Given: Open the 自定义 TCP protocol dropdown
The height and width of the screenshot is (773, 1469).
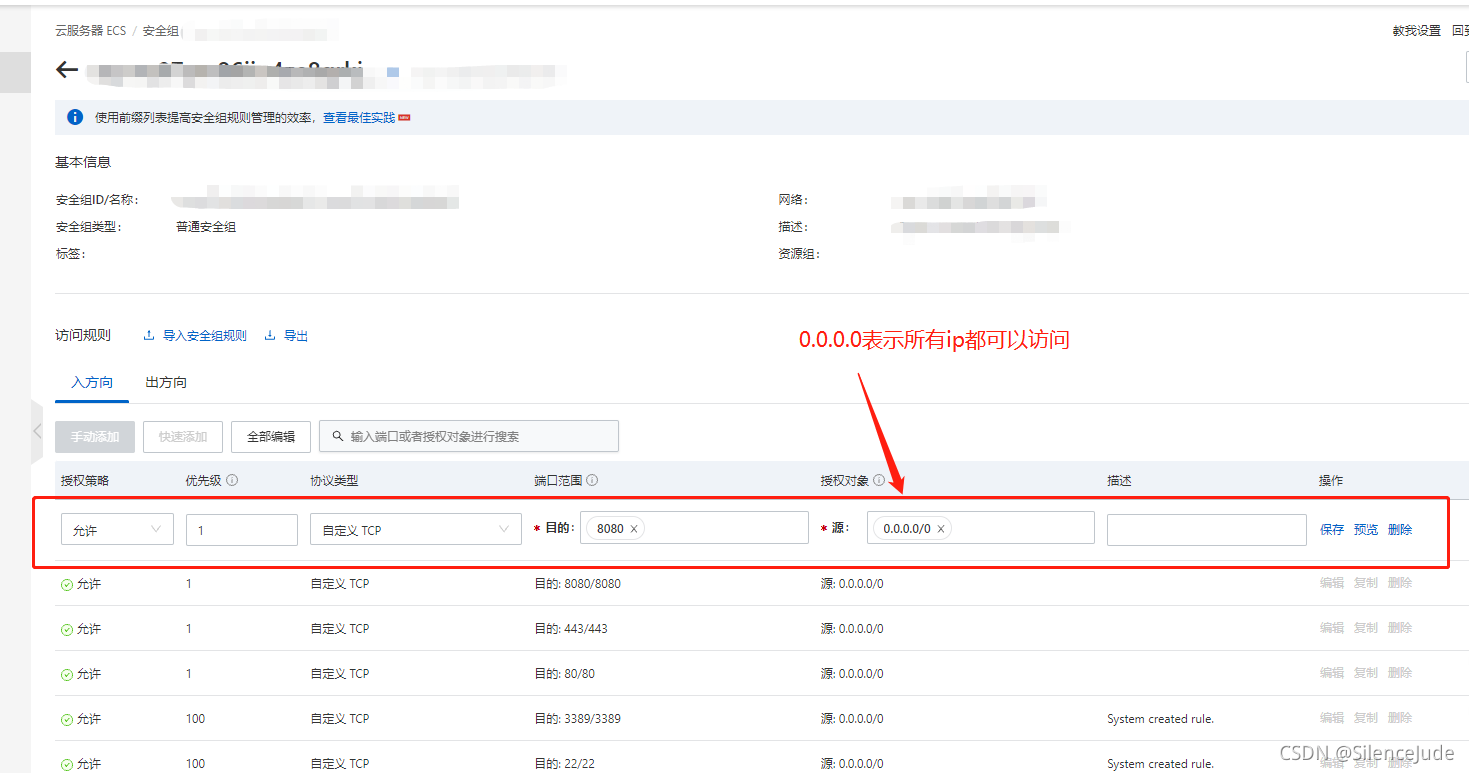Looking at the screenshot, I should click(x=416, y=529).
